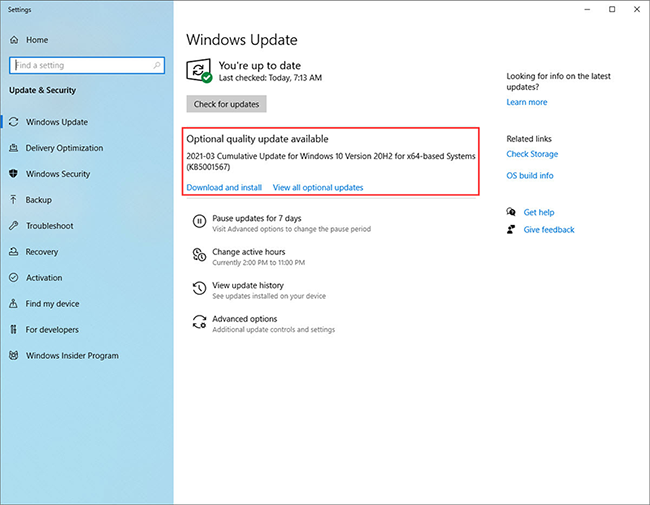Close the Settings window
Image resolution: width=650 pixels, height=505 pixels.
pos(637,9)
